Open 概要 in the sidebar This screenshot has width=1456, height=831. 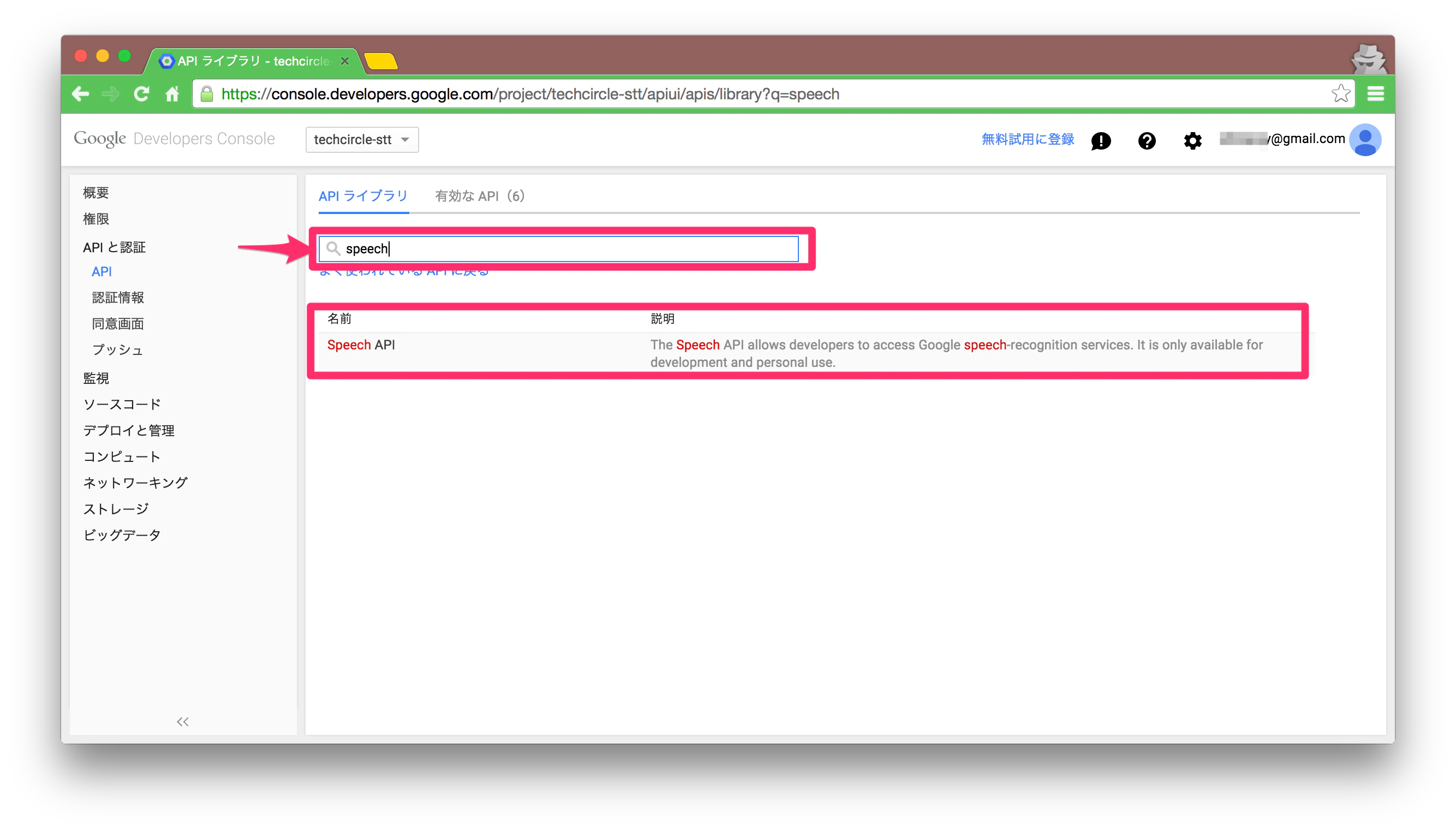pos(96,193)
